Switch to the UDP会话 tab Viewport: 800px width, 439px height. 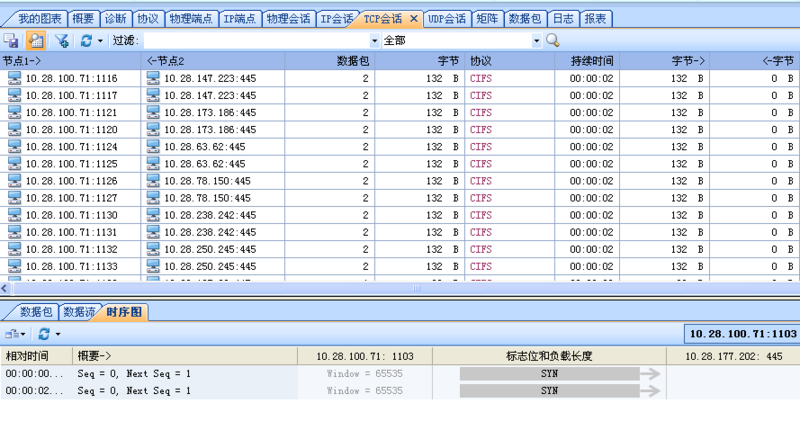click(x=447, y=18)
